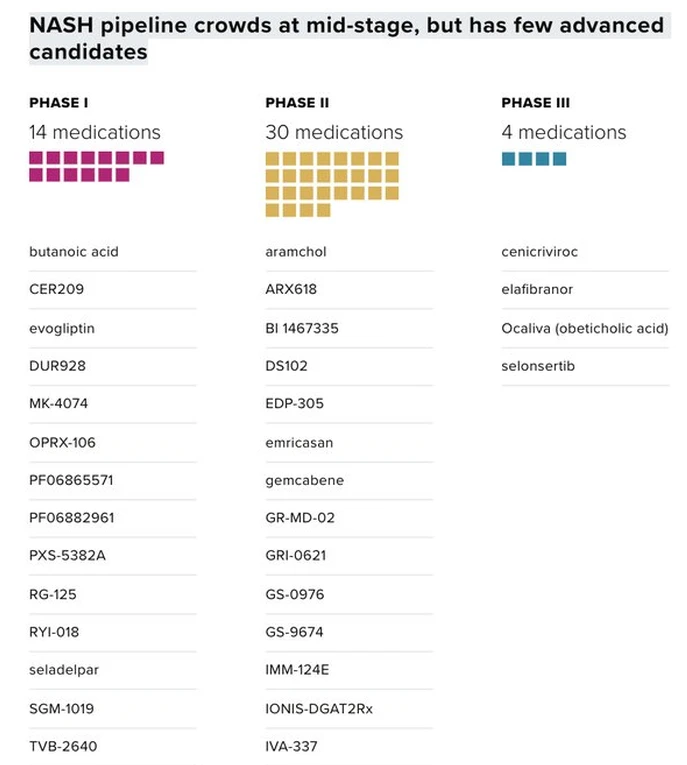Select evogliptin in the Phase I list
The height and width of the screenshot is (765, 687).
click(x=62, y=328)
